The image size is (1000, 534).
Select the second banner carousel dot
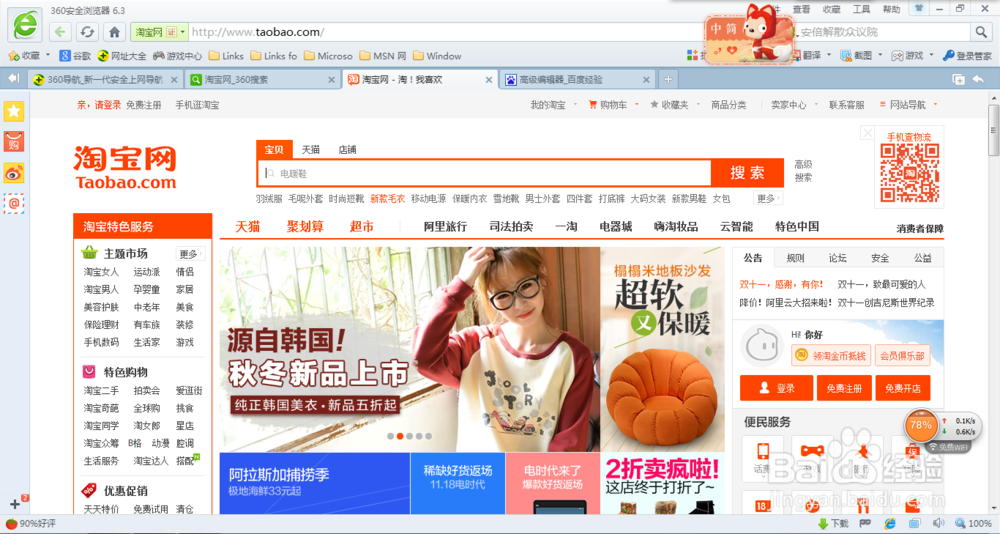coord(400,436)
